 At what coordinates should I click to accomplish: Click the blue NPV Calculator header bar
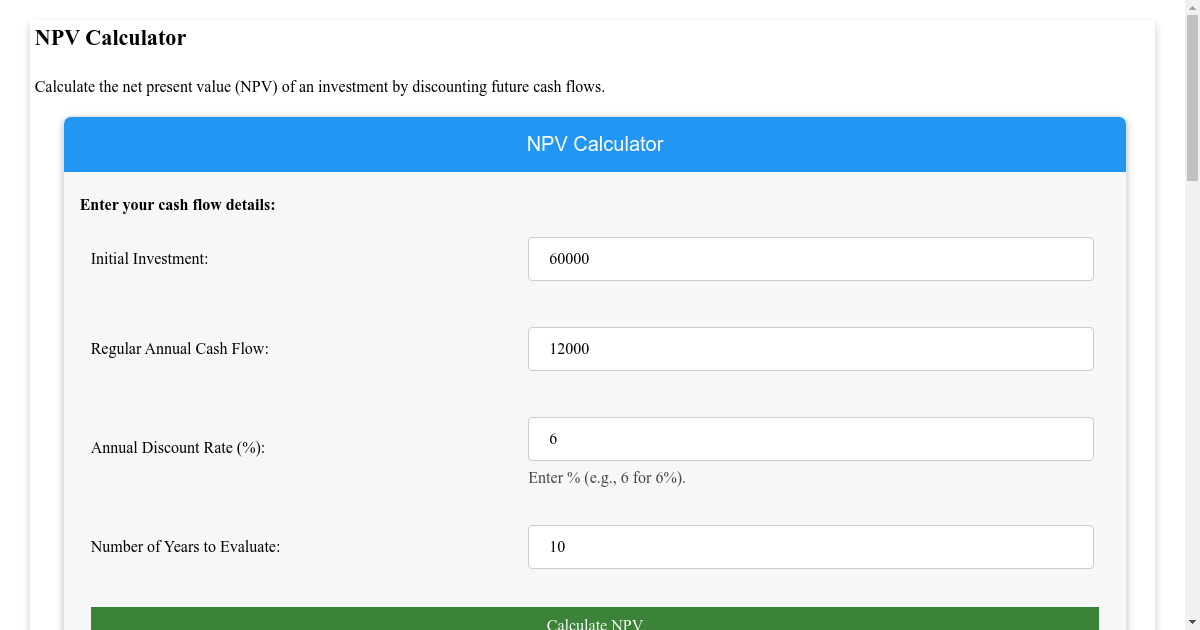pos(595,144)
